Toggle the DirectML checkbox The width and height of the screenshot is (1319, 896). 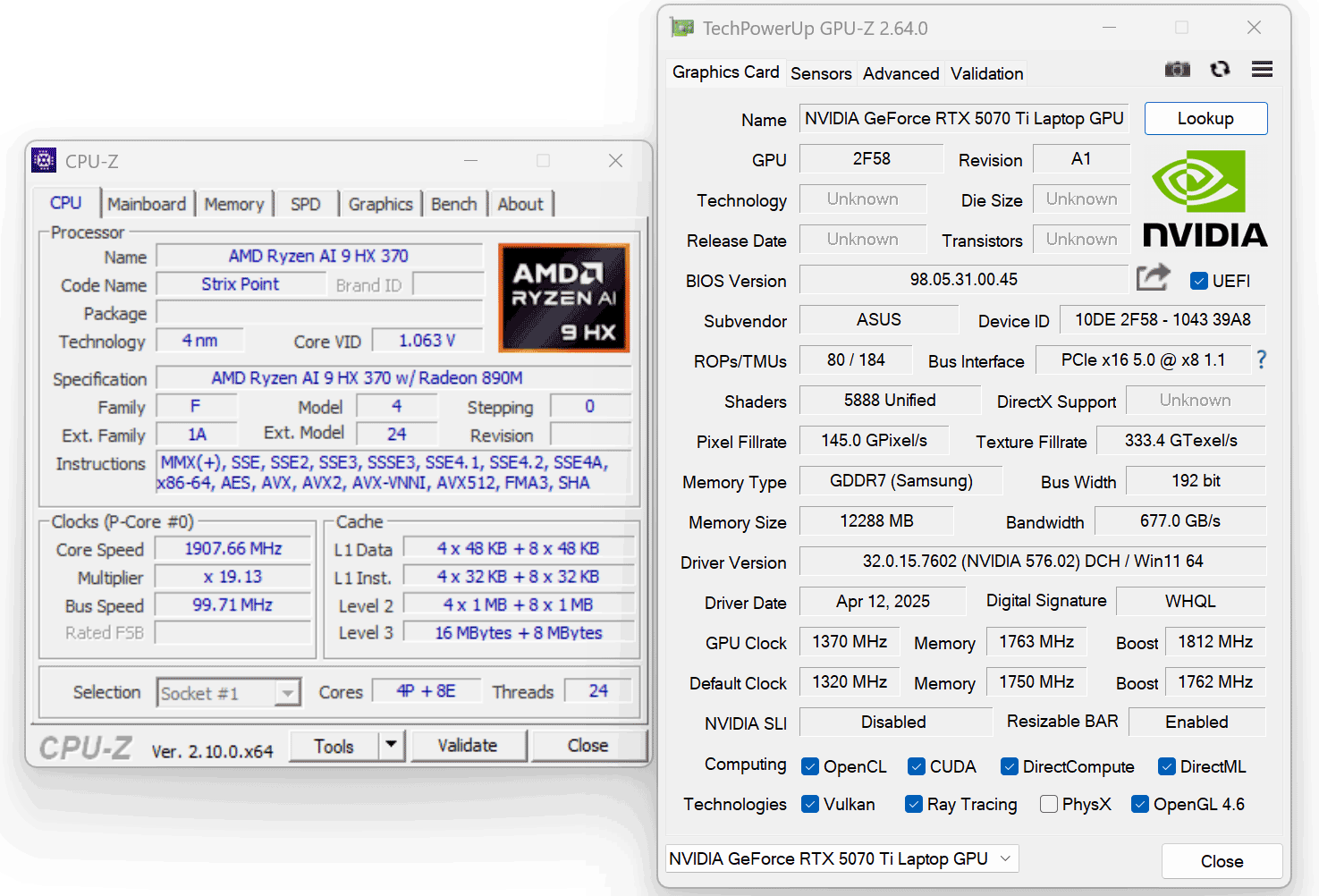point(1166,766)
